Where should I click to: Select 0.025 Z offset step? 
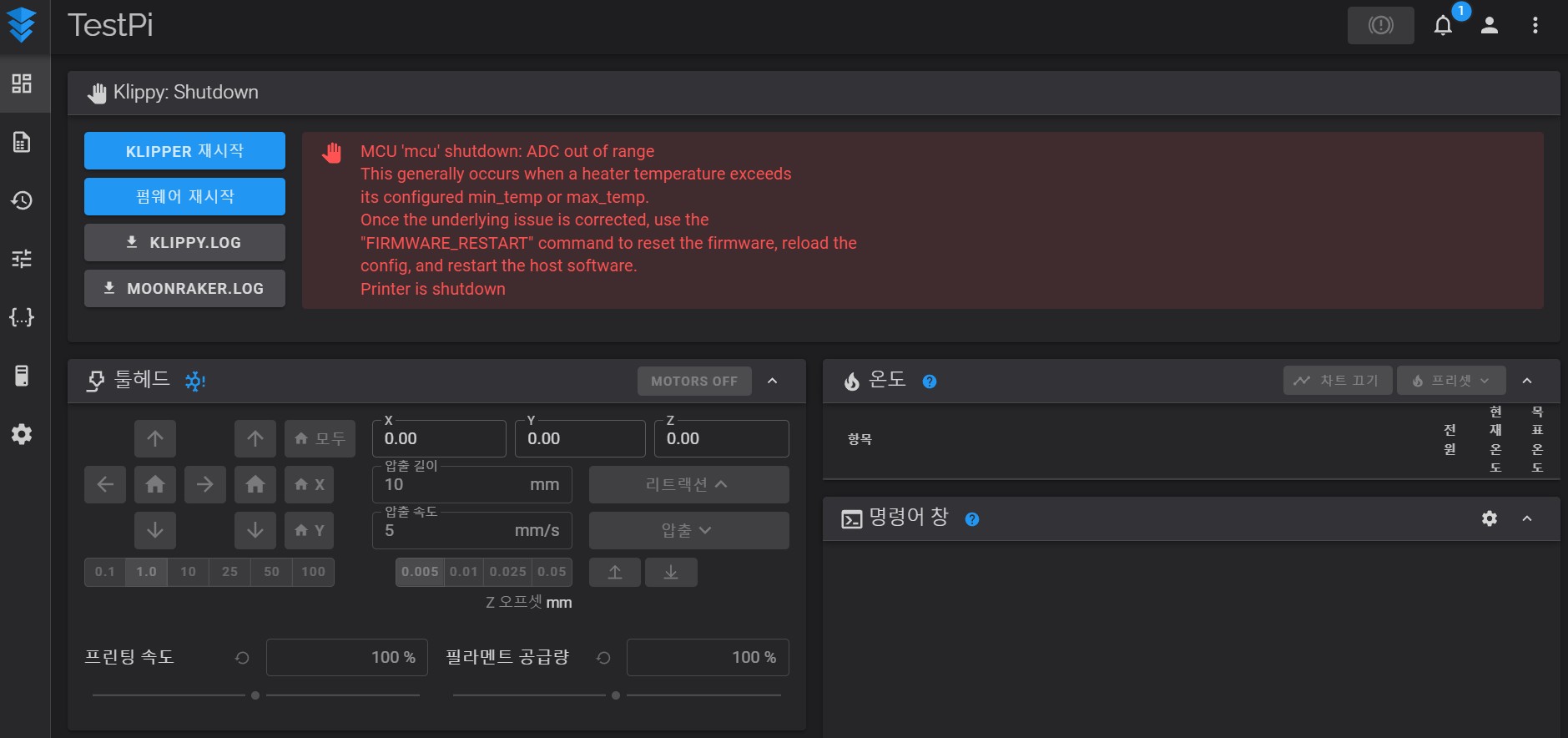(508, 572)
